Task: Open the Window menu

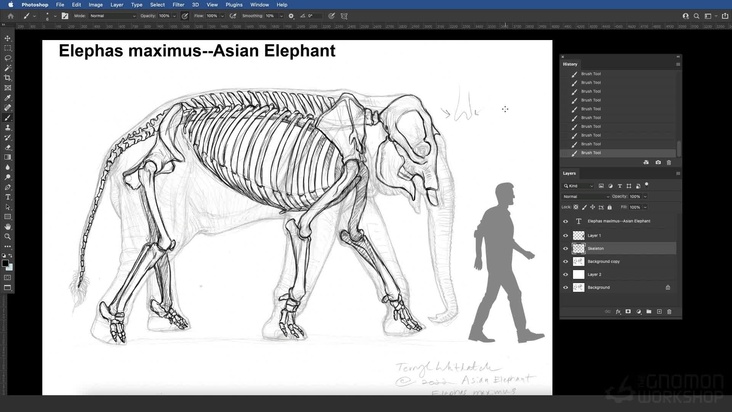Action: [260, 5]
